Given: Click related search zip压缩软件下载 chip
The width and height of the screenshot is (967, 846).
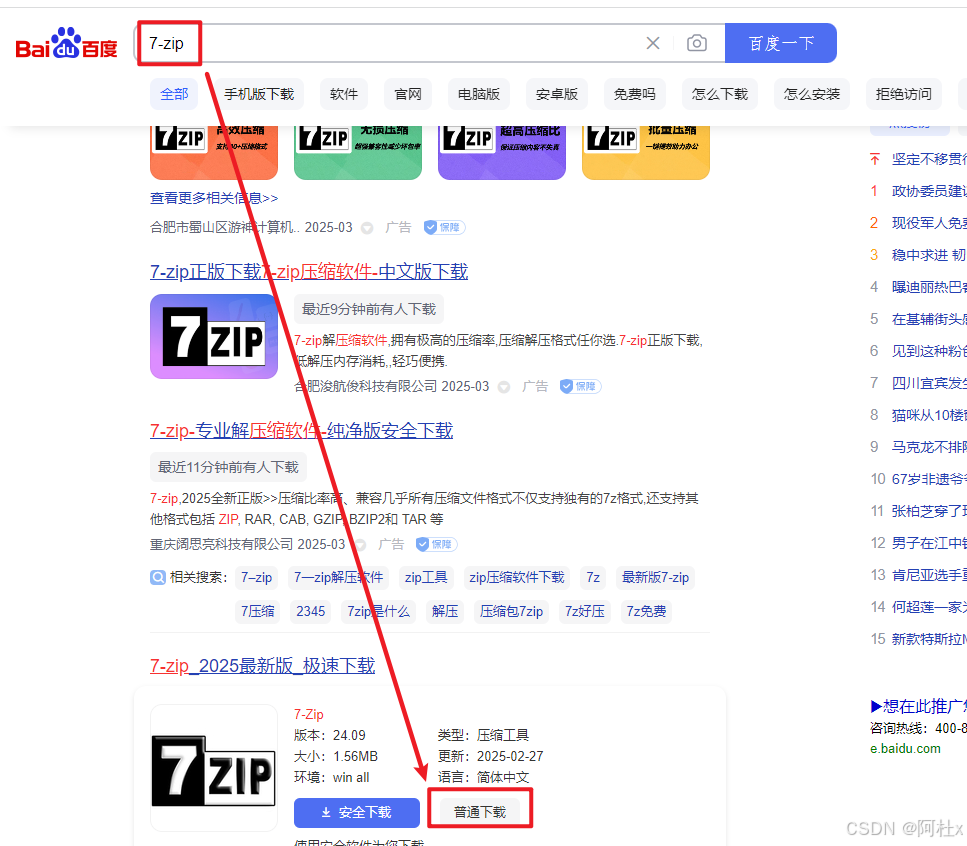Looking at the screenshot, I should point(517,578).
